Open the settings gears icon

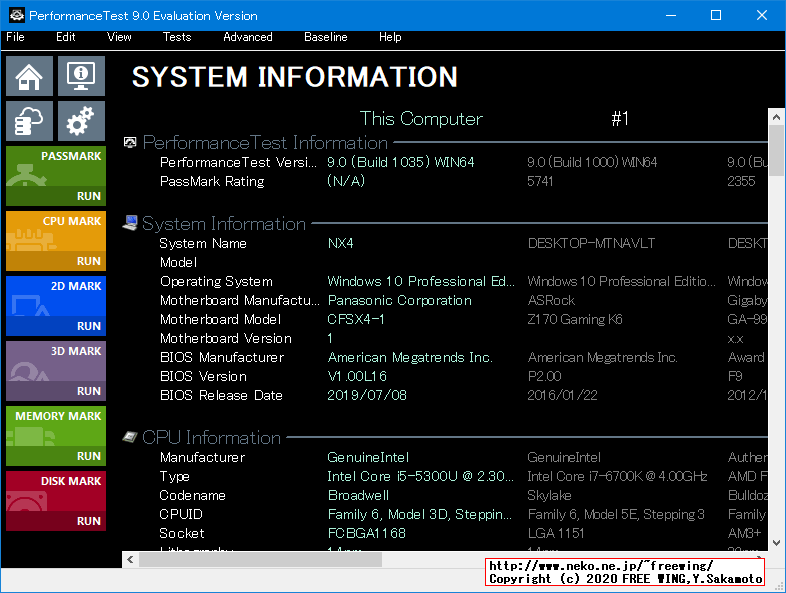(x=81, y=121)
